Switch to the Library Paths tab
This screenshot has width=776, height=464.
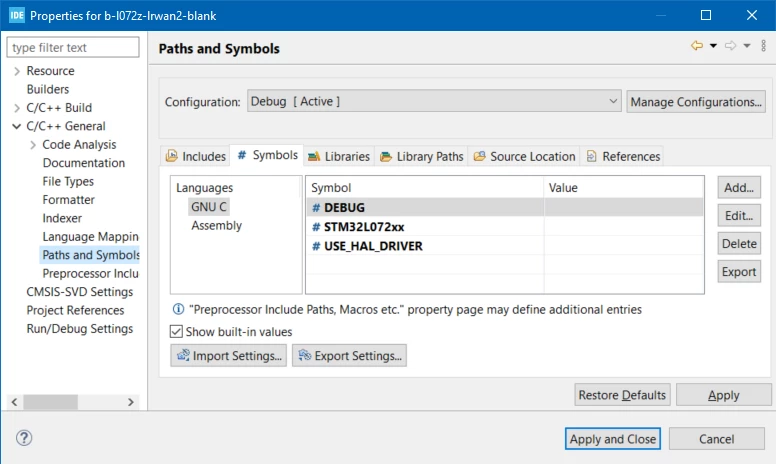pos(421,156)
